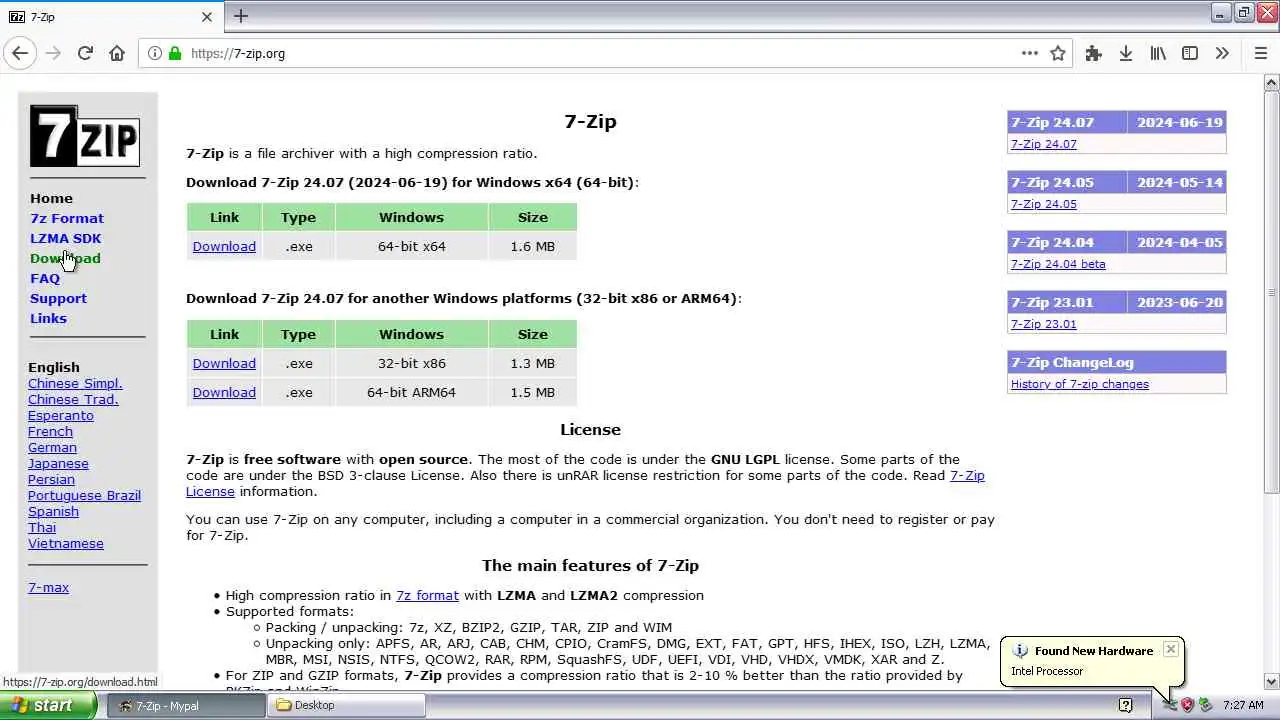Screen dimensions: 1280x720
Task: Reload the current page
Action: (x=85, y=53)
